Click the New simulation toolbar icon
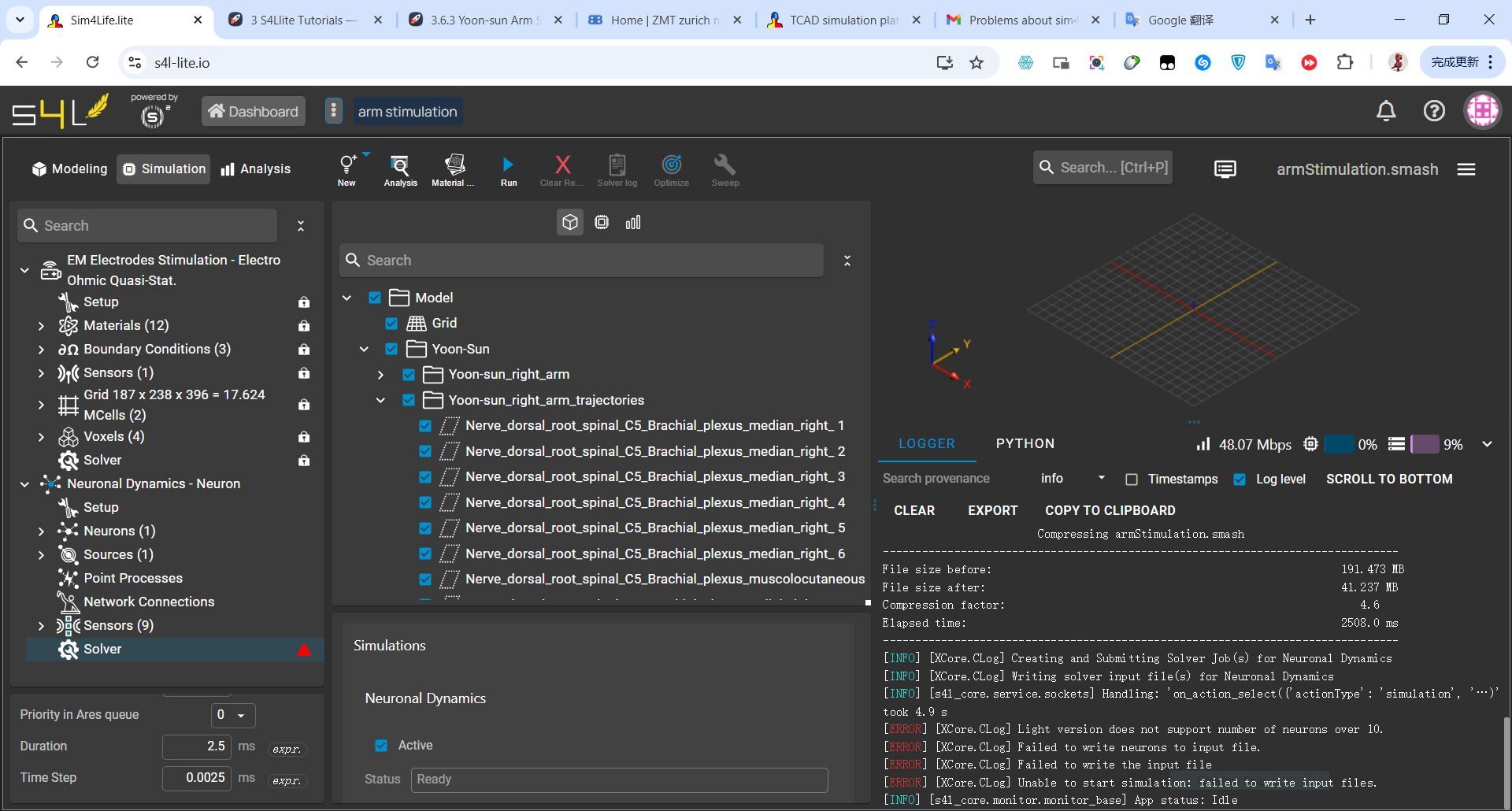The image size is (1512, 811). 347,169
